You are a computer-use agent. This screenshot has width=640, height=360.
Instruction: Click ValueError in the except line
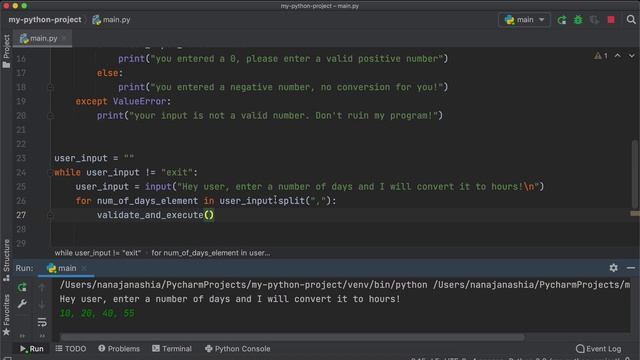tap(140, 101)
